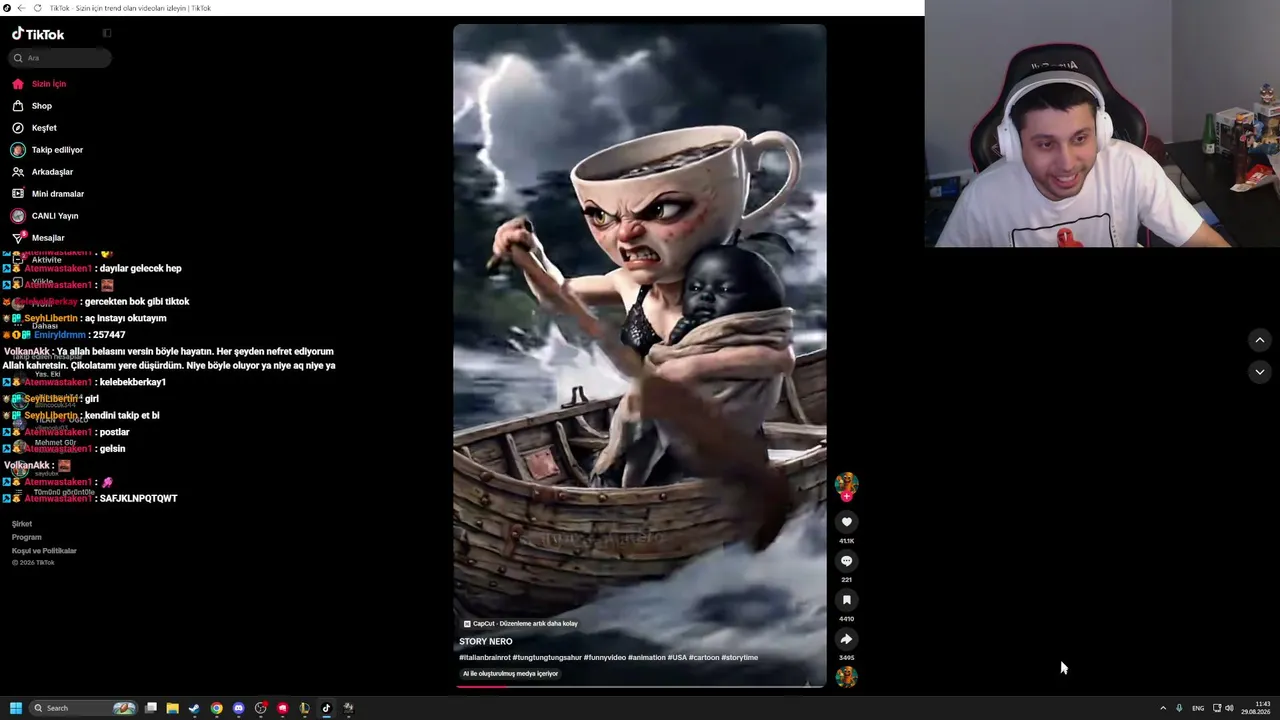Click the #animation hashtag

pyautogui.click(x=646, y=658)
